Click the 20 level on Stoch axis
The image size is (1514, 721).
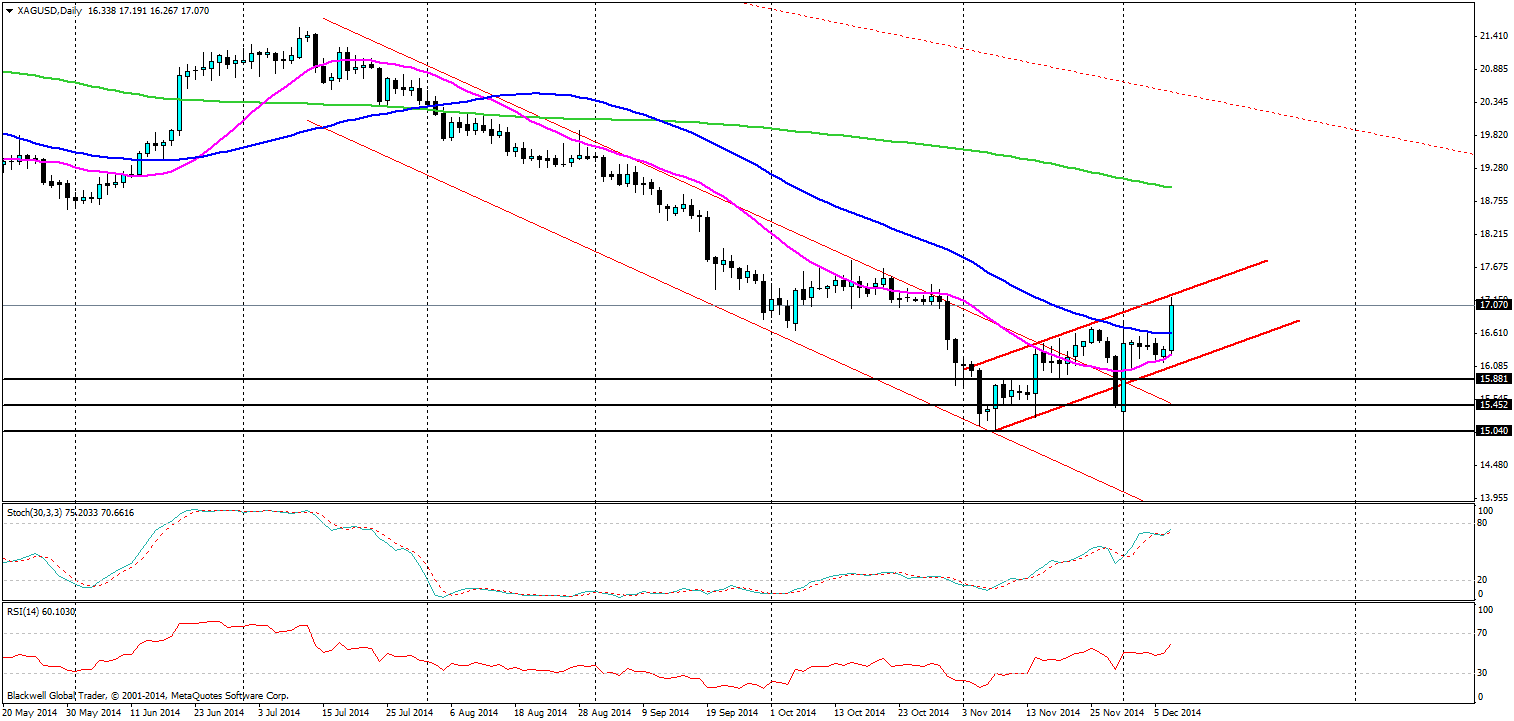click(x=1483, y=580)
